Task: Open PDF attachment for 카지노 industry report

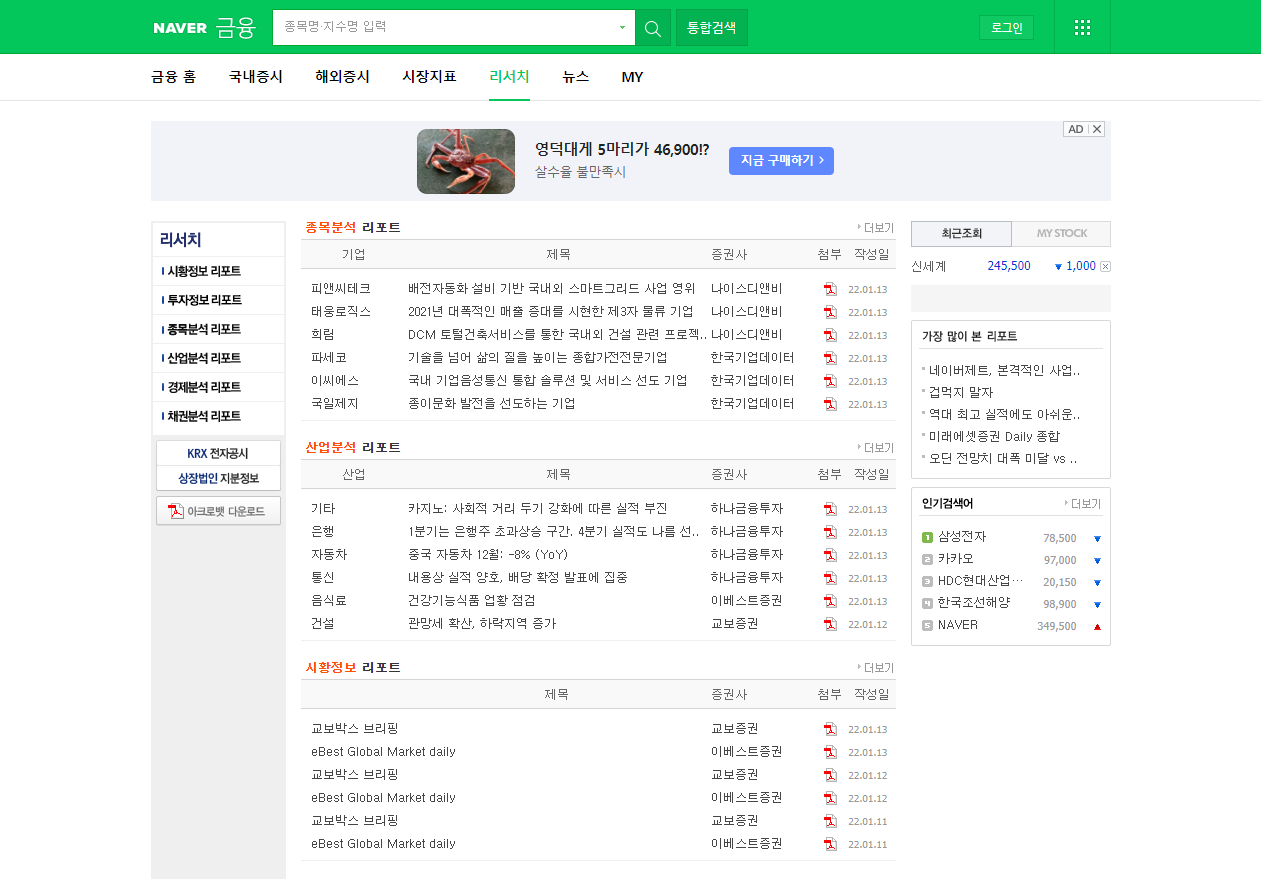Action: [829, 509]
